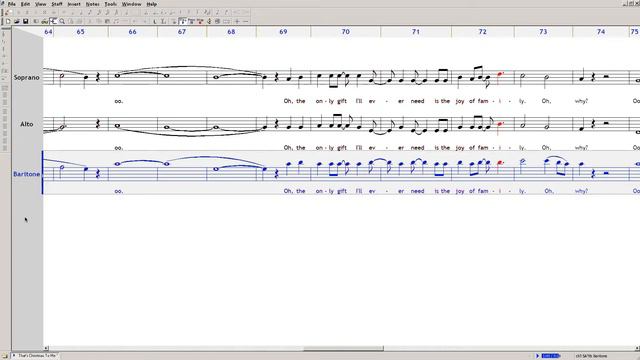Image resolution: width=640 pixels, height=360 pixels.
Task: Select the Baritone staff label
Action: [x=27, y=174]
